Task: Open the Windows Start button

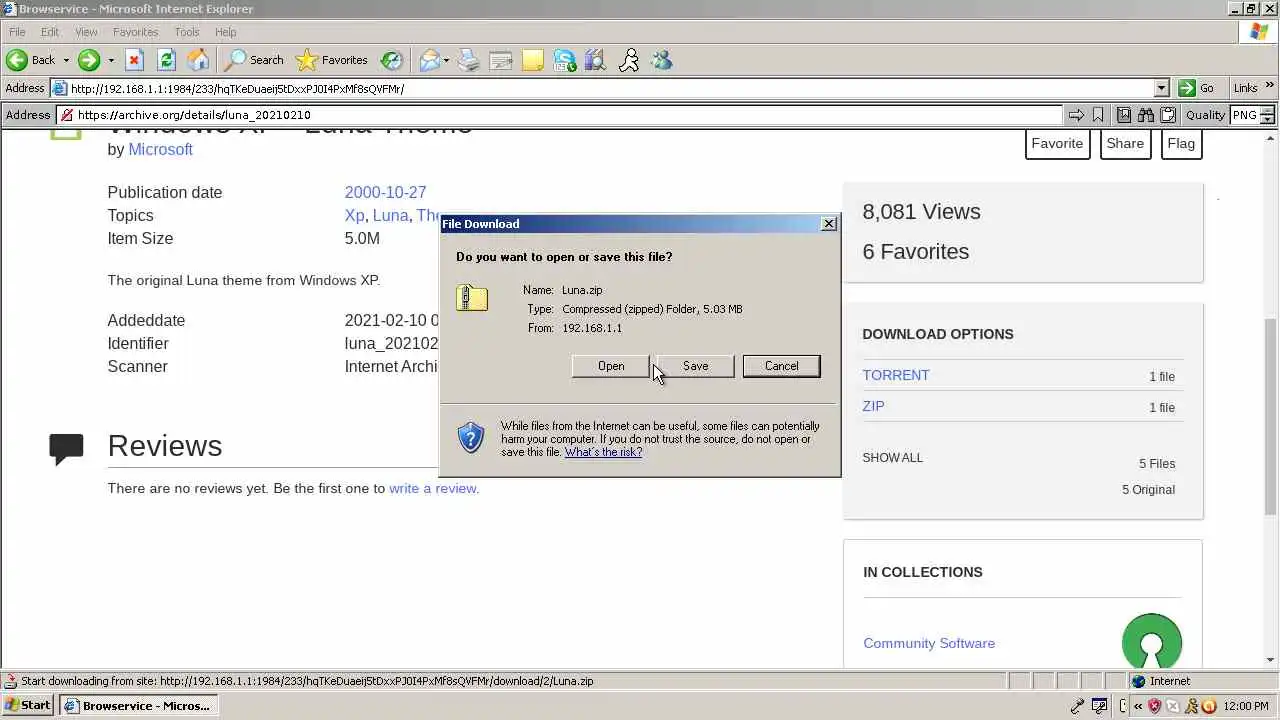Action: (28, 705)
